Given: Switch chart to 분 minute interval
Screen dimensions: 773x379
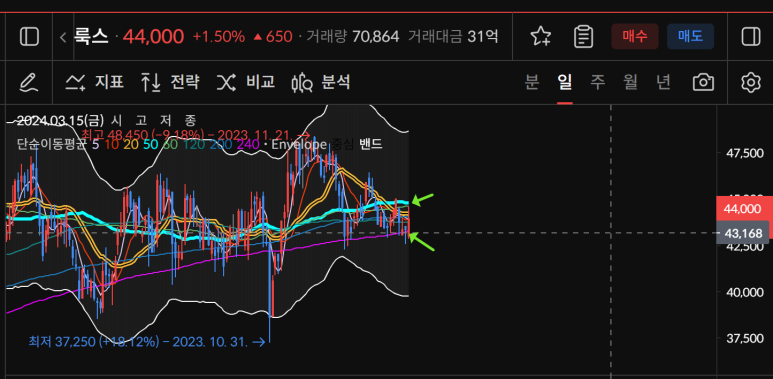Looking at the screenshot, I should (531, 82).
